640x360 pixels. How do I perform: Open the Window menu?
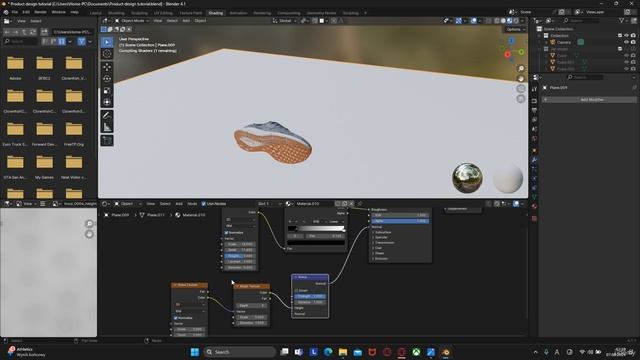[58, 12]
